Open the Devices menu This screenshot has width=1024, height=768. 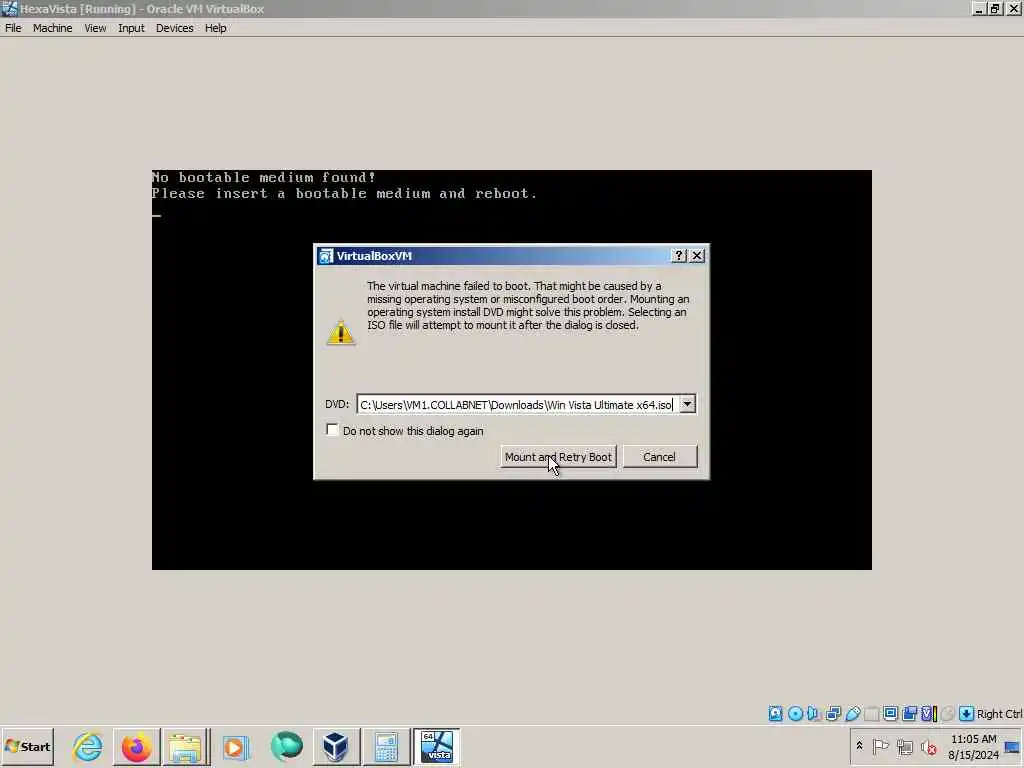(174, 28)
